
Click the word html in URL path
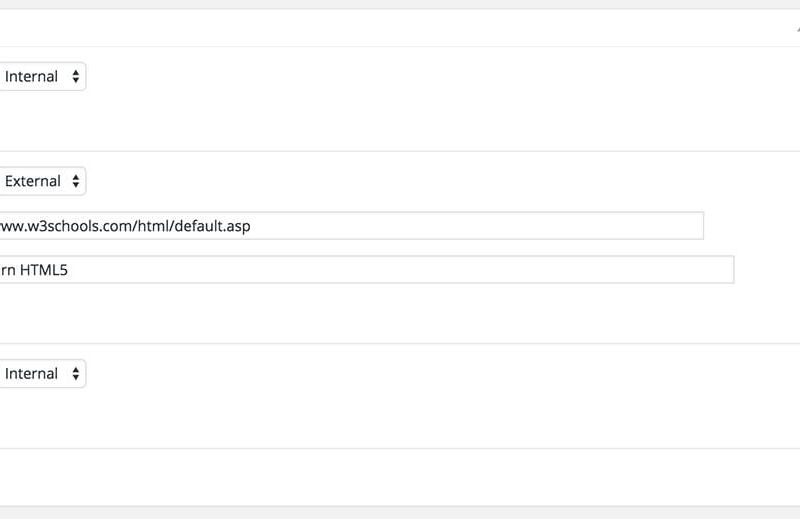(154, 226)
